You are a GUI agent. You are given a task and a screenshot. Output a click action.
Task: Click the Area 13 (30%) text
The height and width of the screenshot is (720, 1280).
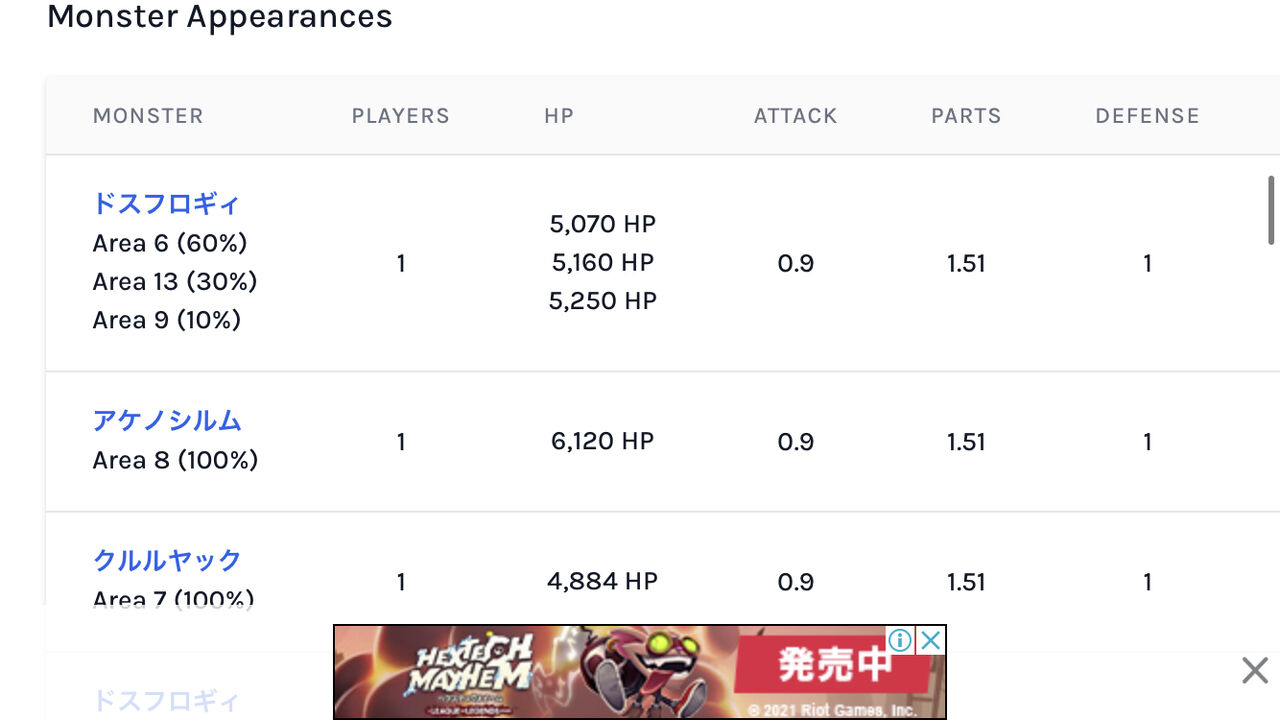pyautogui.click(x=175, y=282)
